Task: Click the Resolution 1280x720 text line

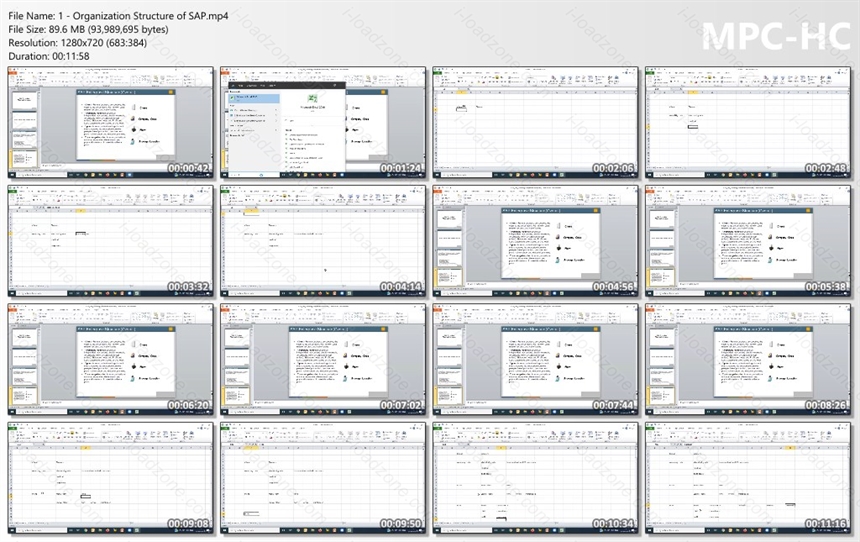Action: coord(77,43)
